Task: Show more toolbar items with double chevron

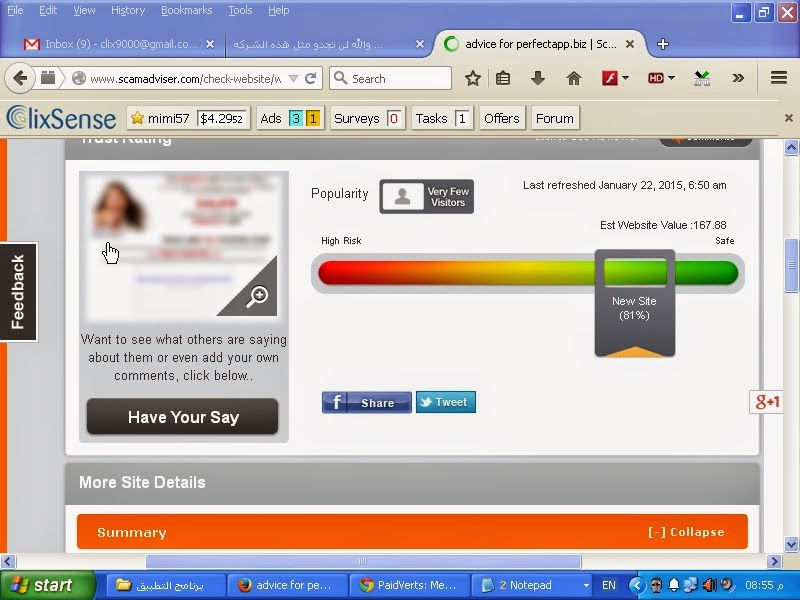Action: 738,79
